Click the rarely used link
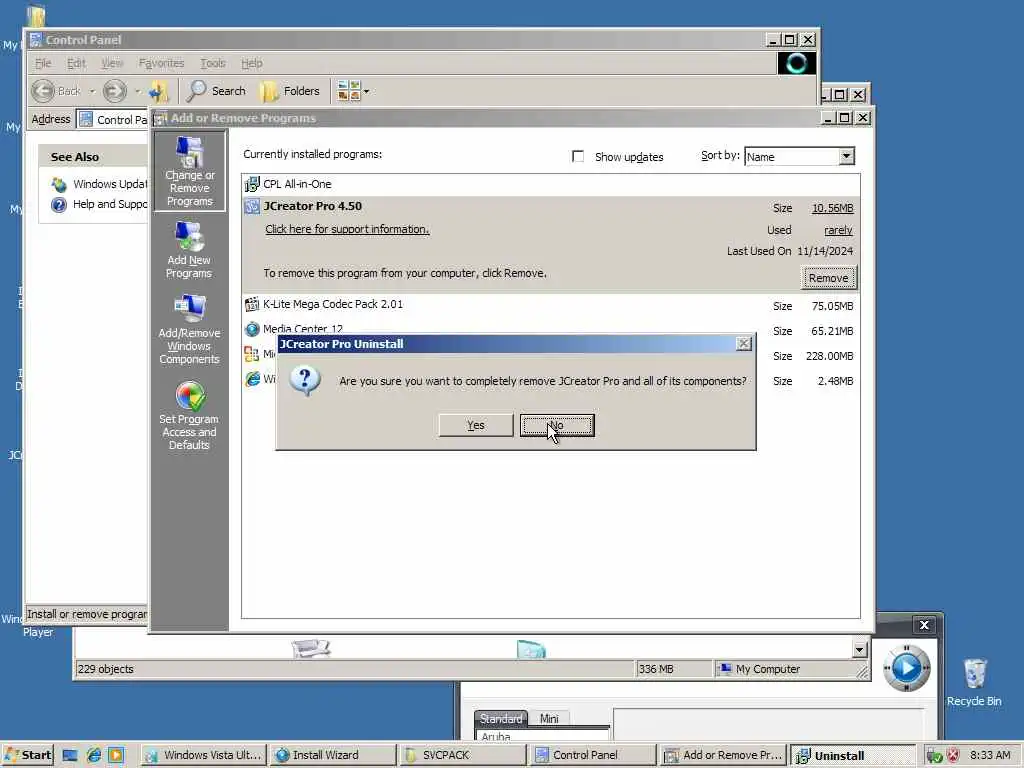 point(838,230)
